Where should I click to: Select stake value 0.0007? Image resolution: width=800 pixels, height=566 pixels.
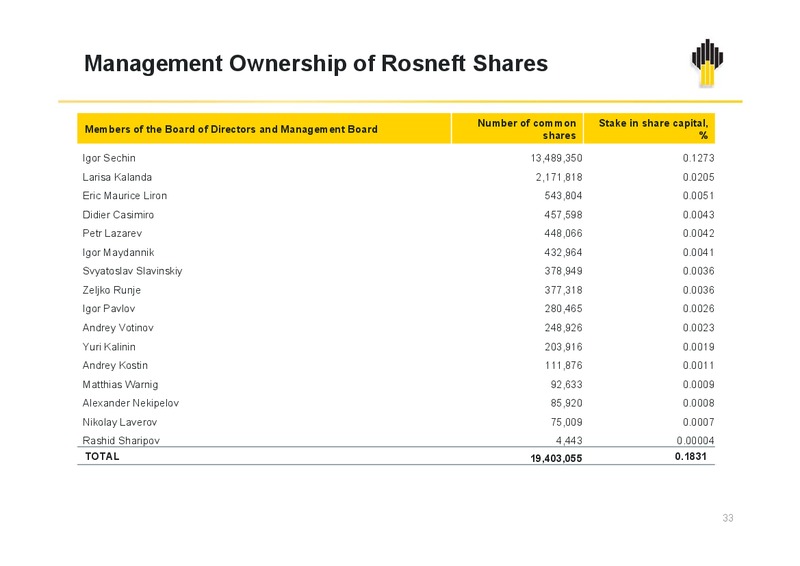pos(698,422)
